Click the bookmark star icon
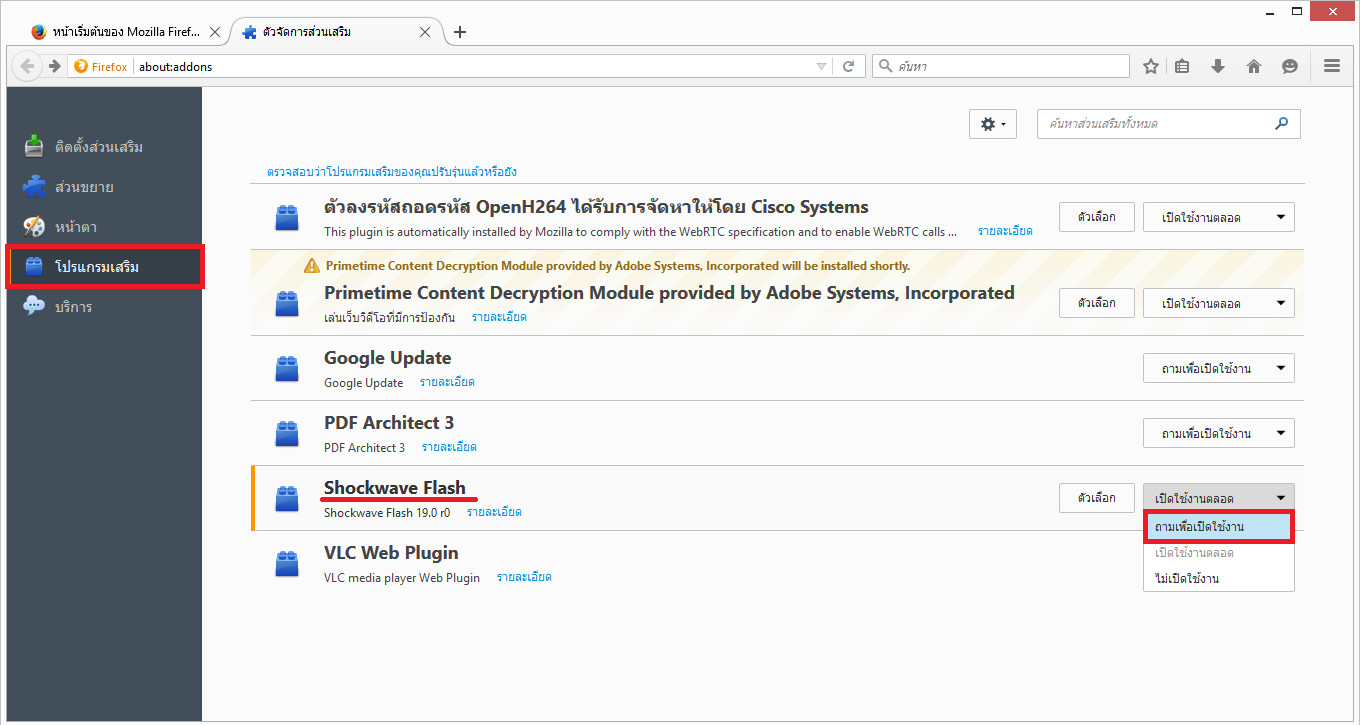1360x725 pixels. click(1151, 66)
